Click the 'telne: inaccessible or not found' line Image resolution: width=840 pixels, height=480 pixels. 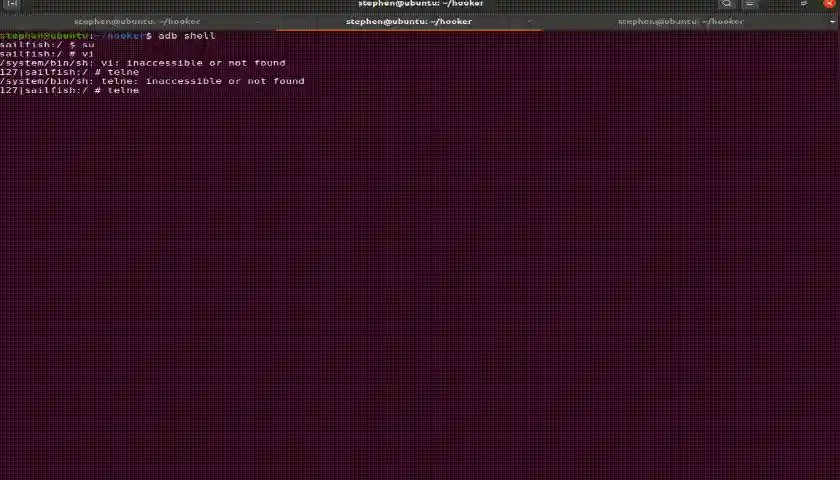152,81
